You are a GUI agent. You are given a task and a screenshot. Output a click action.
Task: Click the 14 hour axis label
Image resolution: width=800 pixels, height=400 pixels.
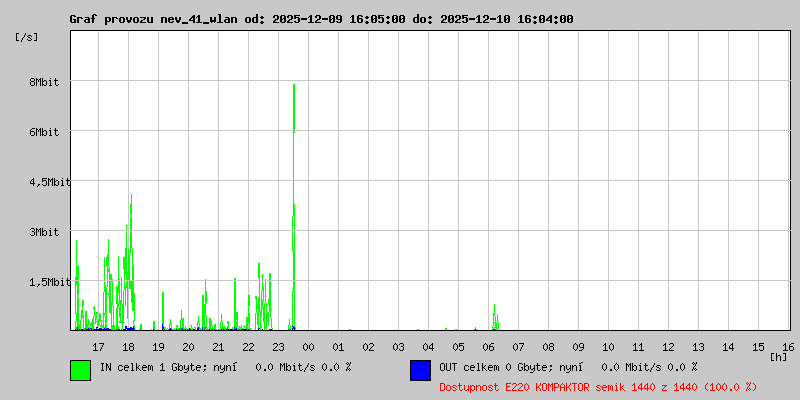point(729,347)
